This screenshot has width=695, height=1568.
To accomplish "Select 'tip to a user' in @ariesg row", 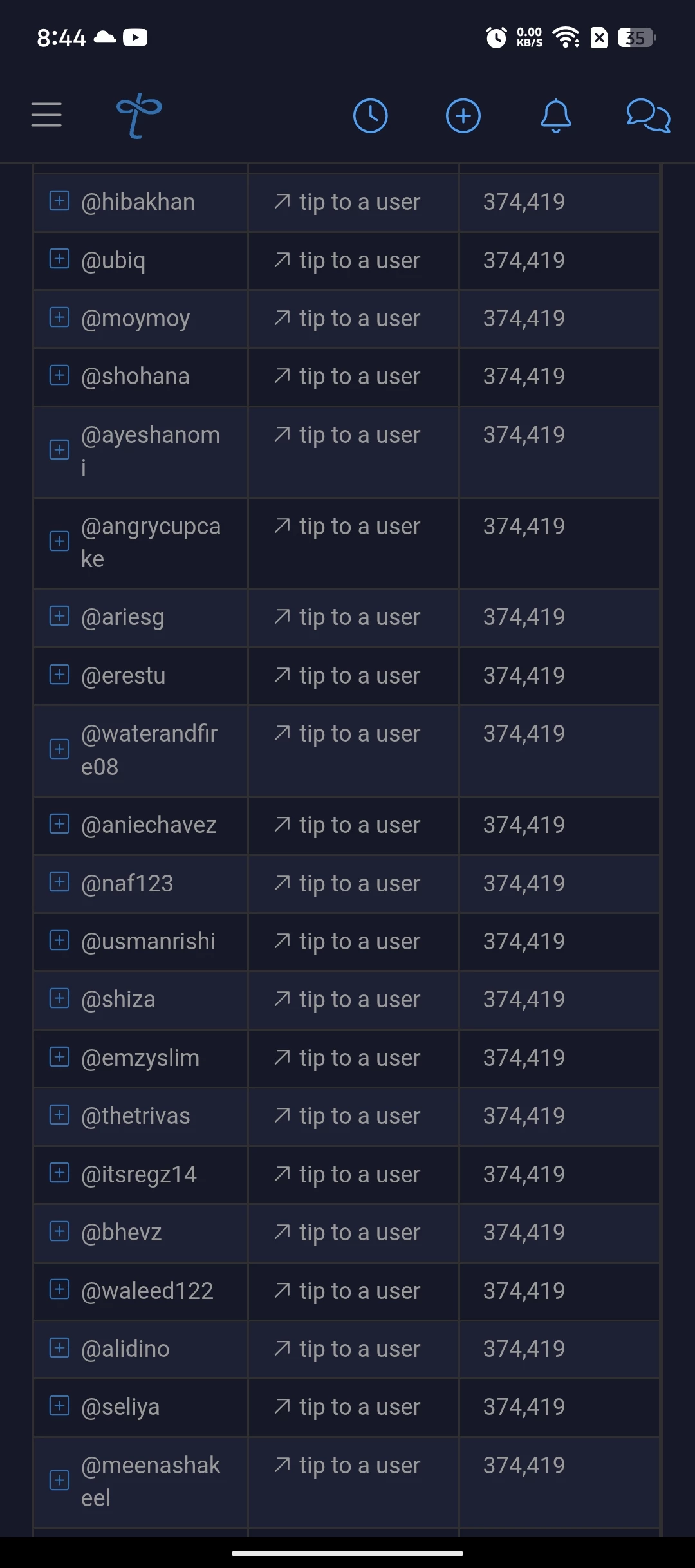I will pos(347,617).
